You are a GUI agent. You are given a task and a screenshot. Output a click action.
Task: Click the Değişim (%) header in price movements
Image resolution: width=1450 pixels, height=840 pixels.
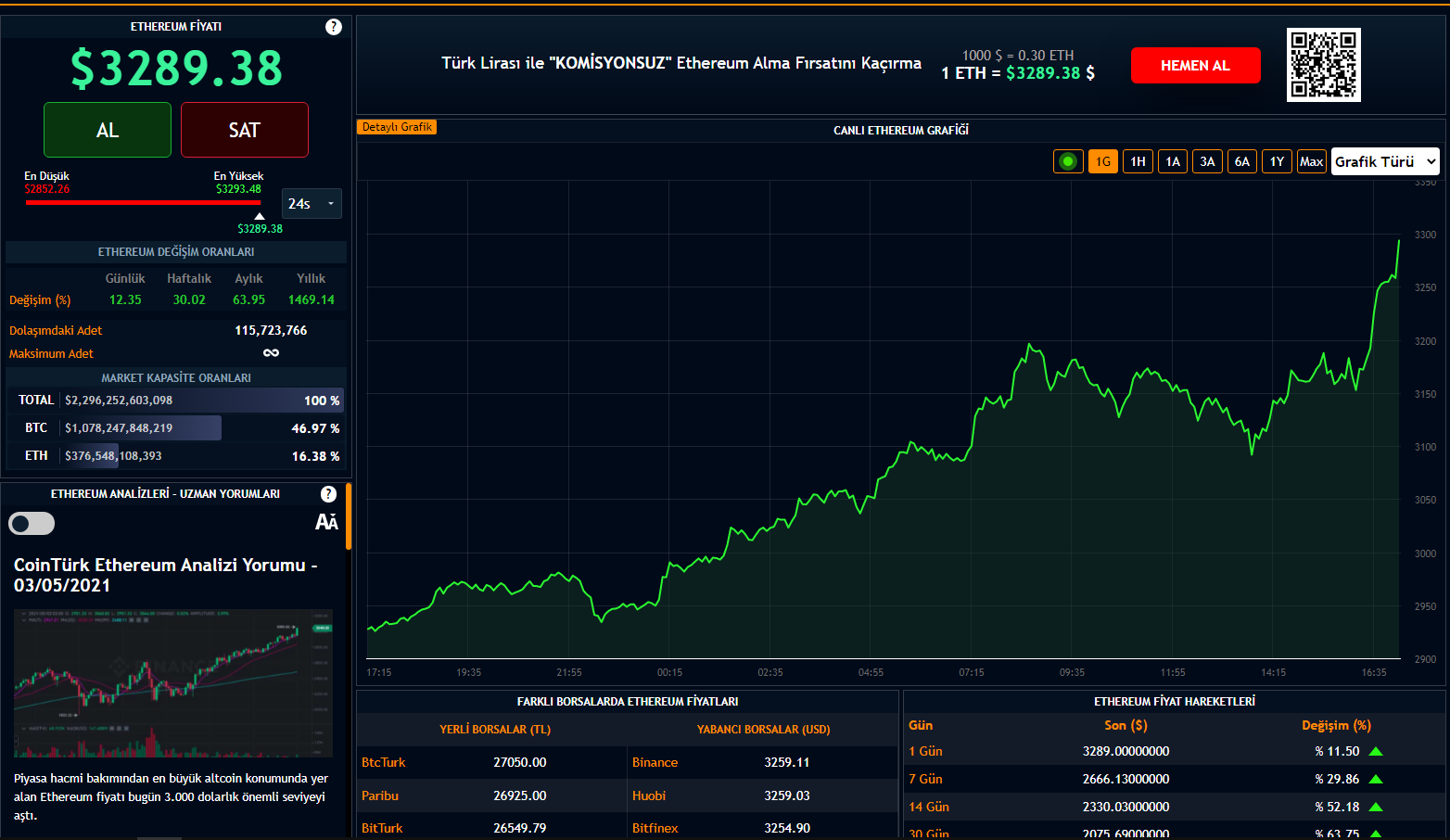[x=1336, y=726]
